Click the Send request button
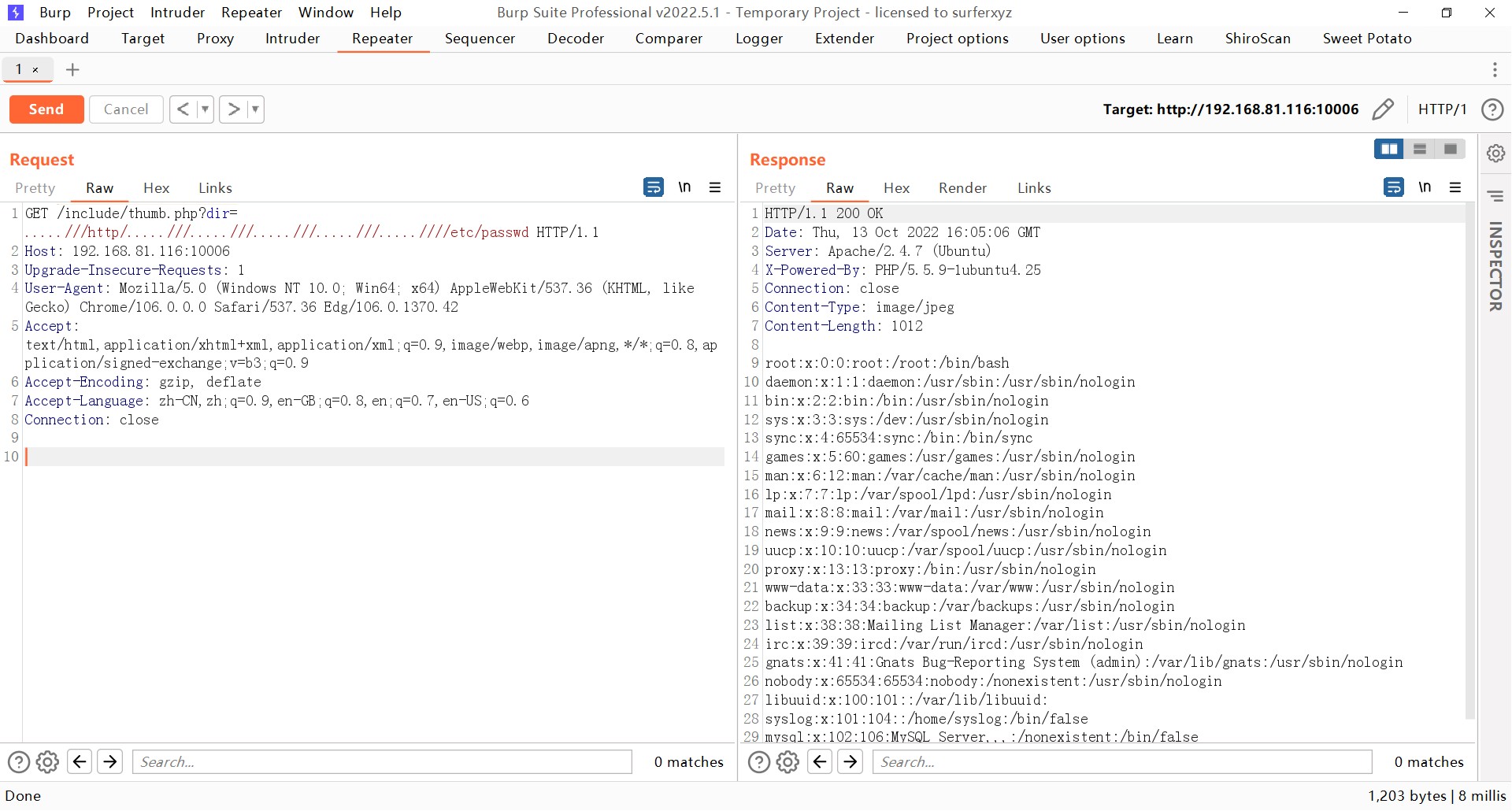 46,109
